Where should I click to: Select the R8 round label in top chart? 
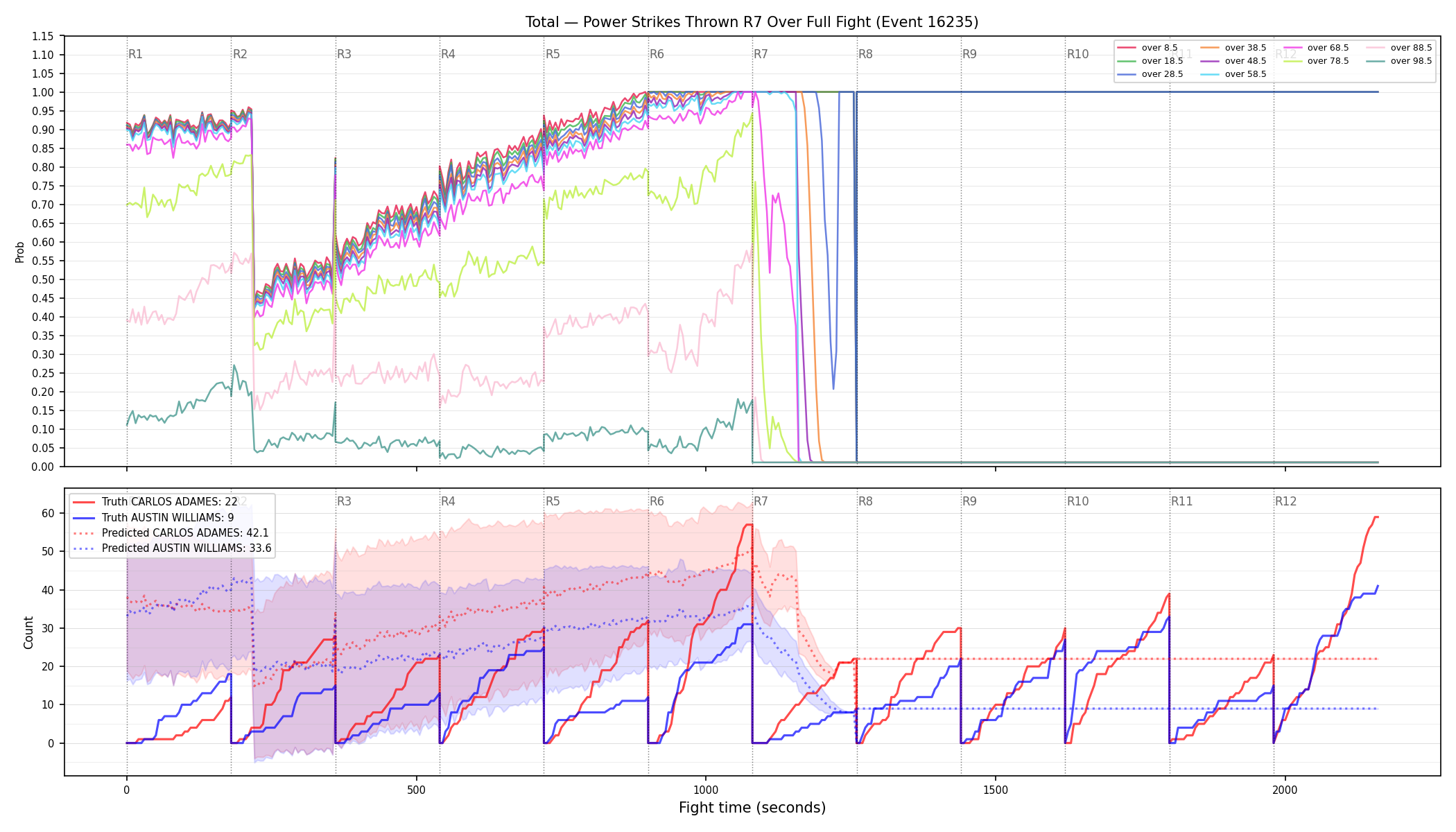(865, 54)
